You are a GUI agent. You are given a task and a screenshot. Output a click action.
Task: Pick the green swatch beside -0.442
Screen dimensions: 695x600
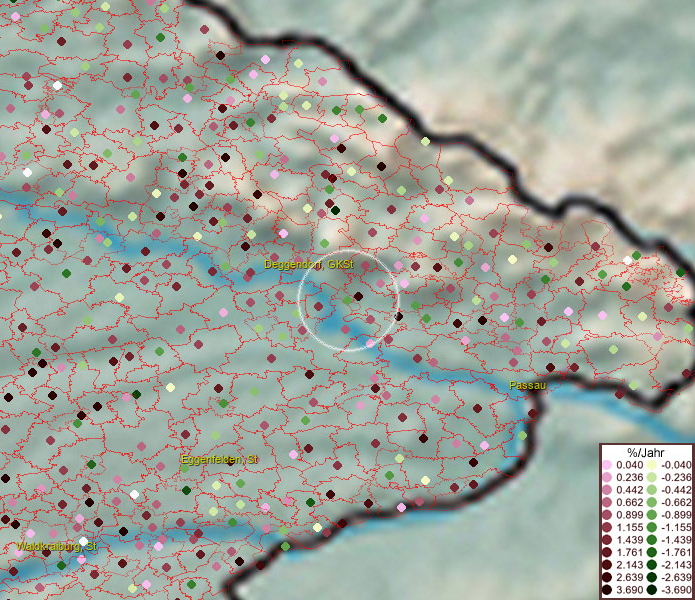coord(652,490)
